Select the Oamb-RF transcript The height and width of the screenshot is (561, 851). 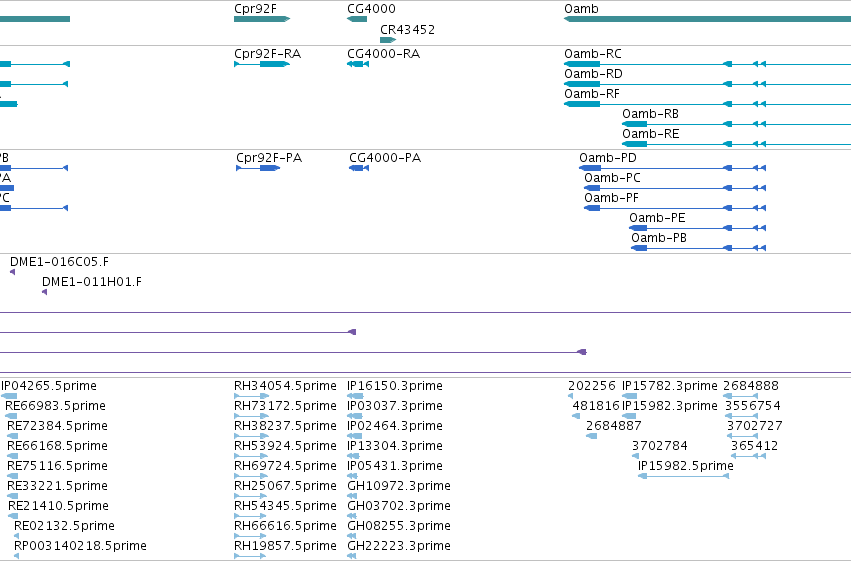coord(708,104)
